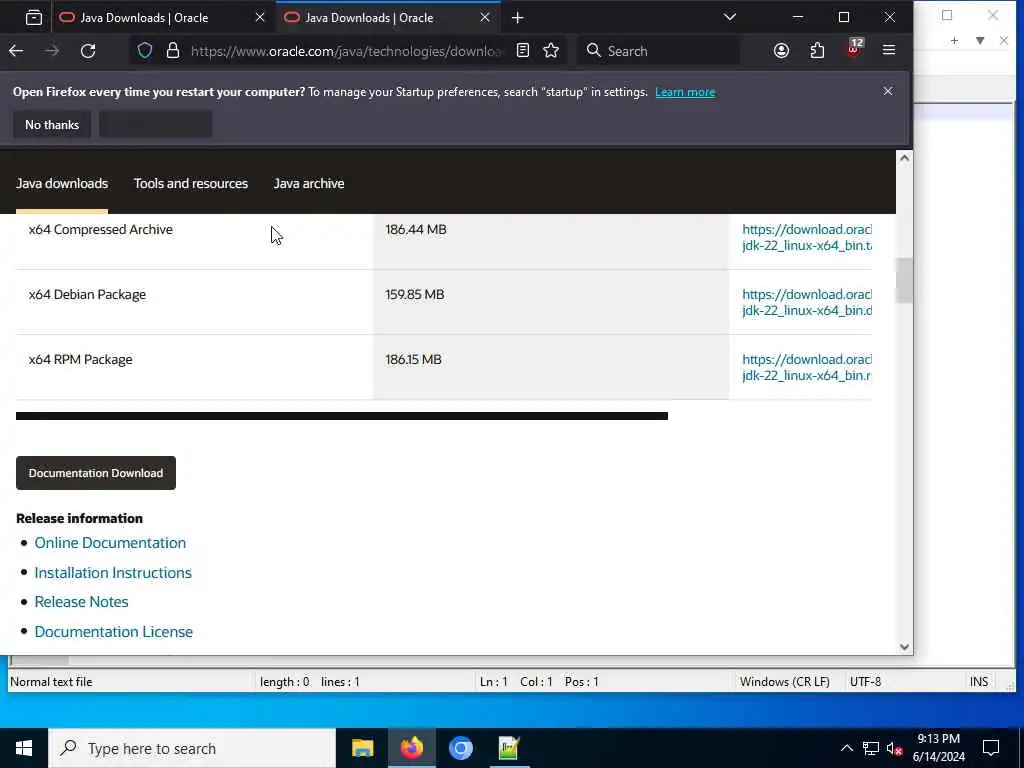Open uBlock extension icon with badge 12
Screen dimensions: 1024x768
854,49
